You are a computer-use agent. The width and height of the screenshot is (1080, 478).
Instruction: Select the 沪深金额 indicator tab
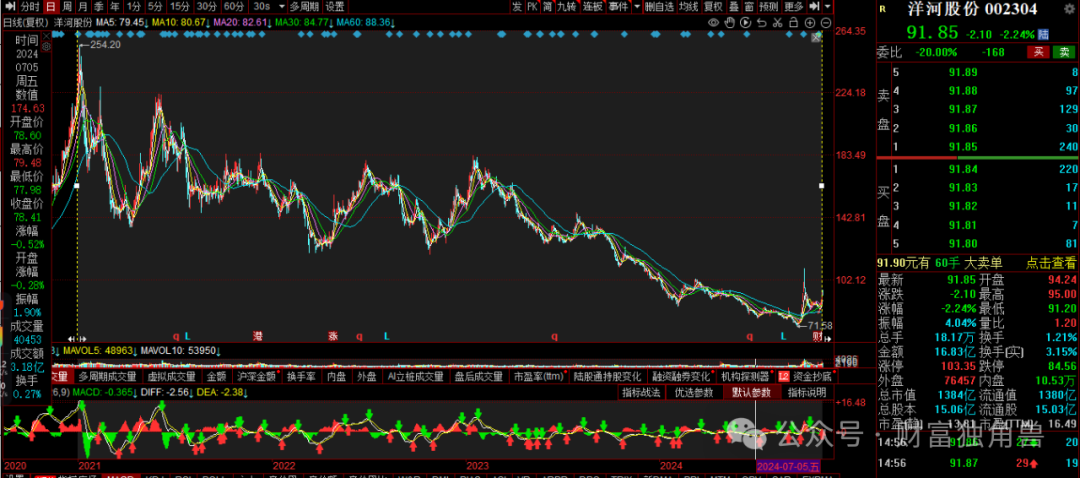coord(256,377)
